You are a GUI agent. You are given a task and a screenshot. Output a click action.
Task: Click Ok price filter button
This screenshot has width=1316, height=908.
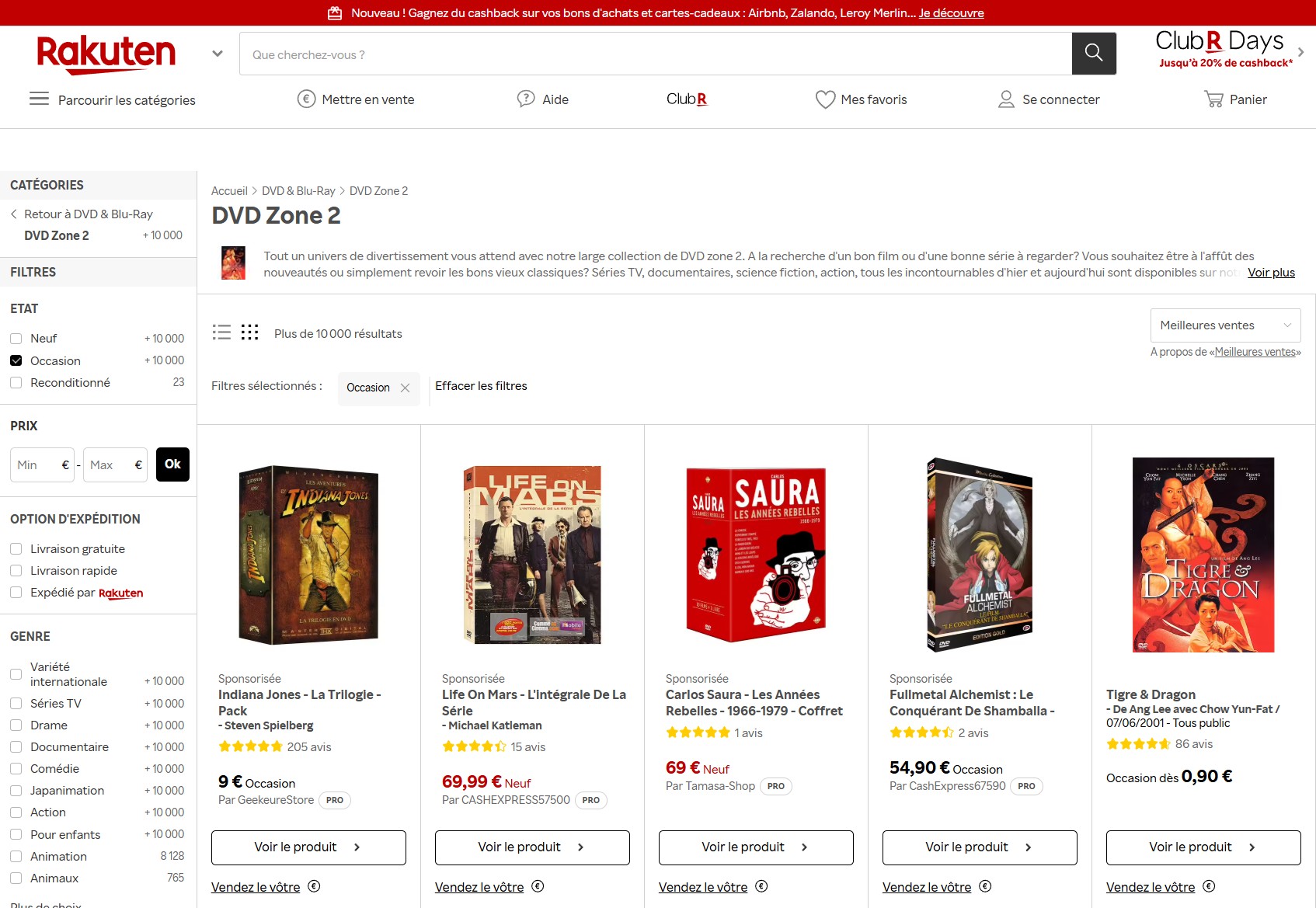point(172,464)
